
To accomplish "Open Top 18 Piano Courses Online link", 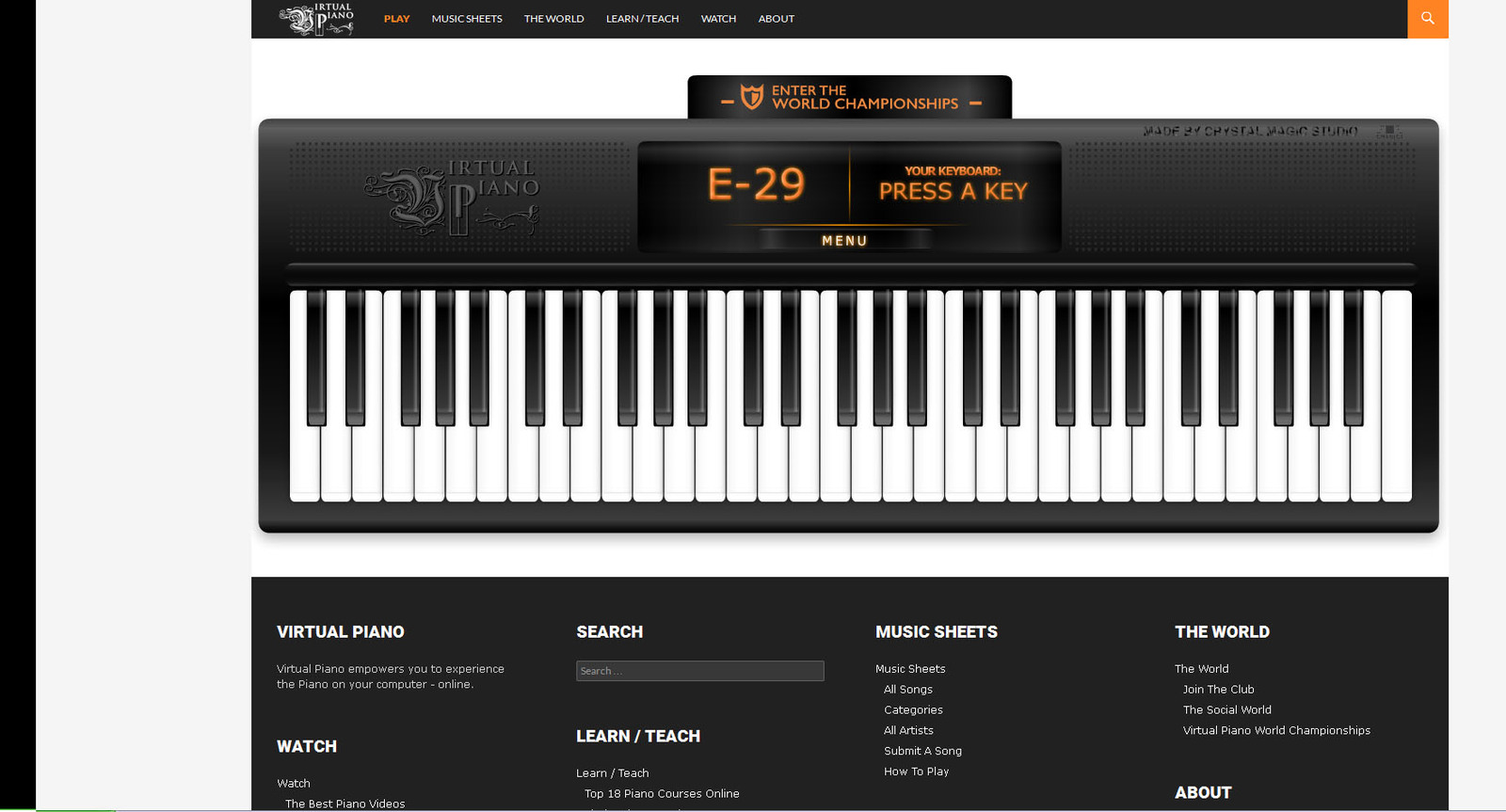I will (662, 794).
